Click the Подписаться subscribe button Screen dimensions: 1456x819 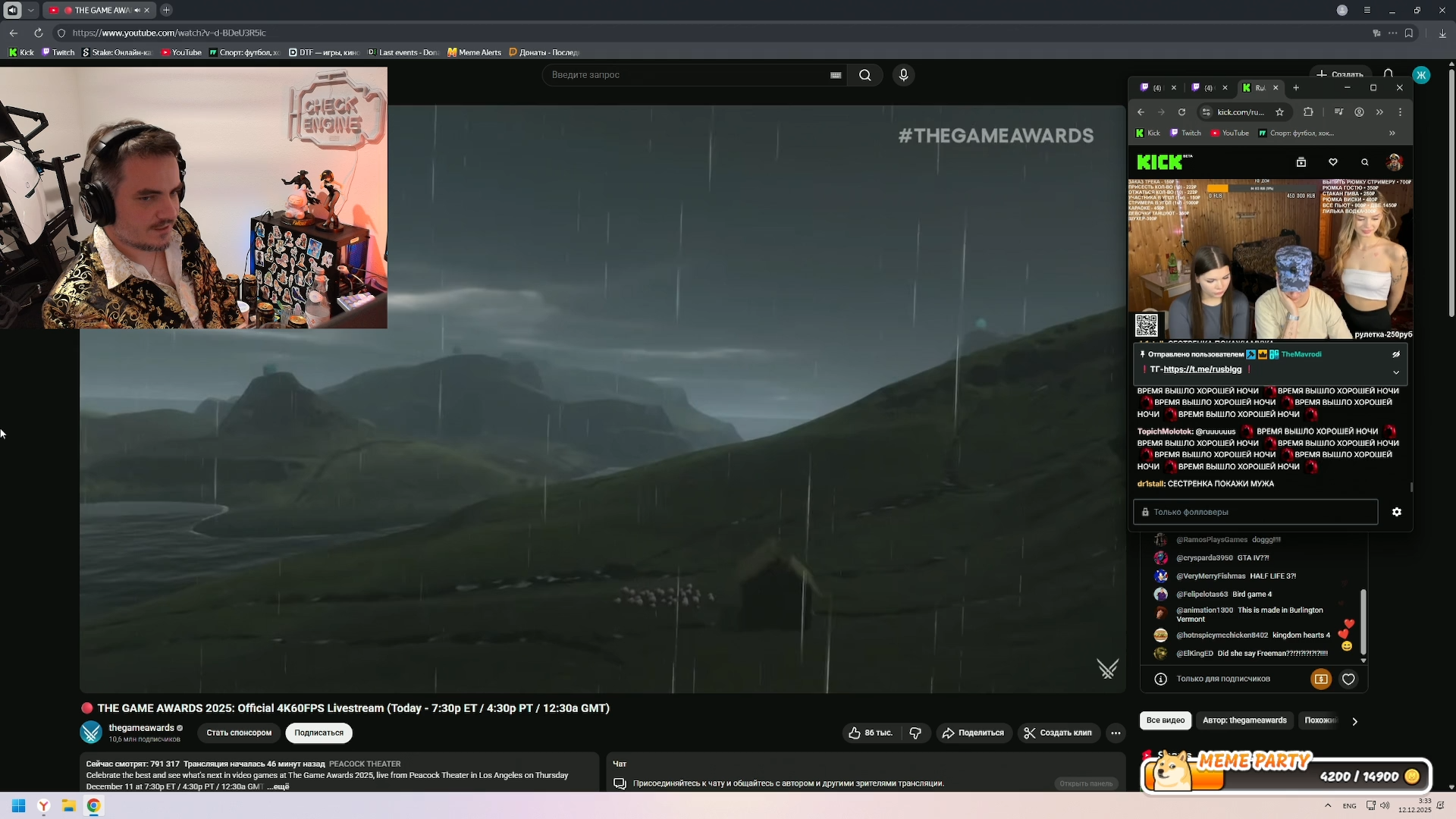pyautogui.click(x=318, y=733)
